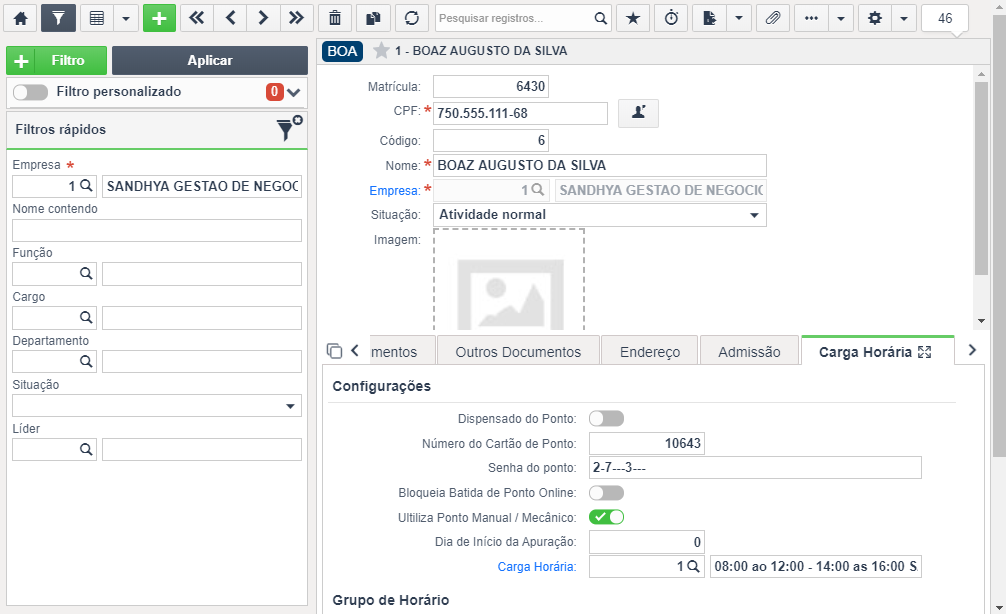Screen dimensions: 1006x614
Task: Duplicate the current record icon
Action: point(373,18)
